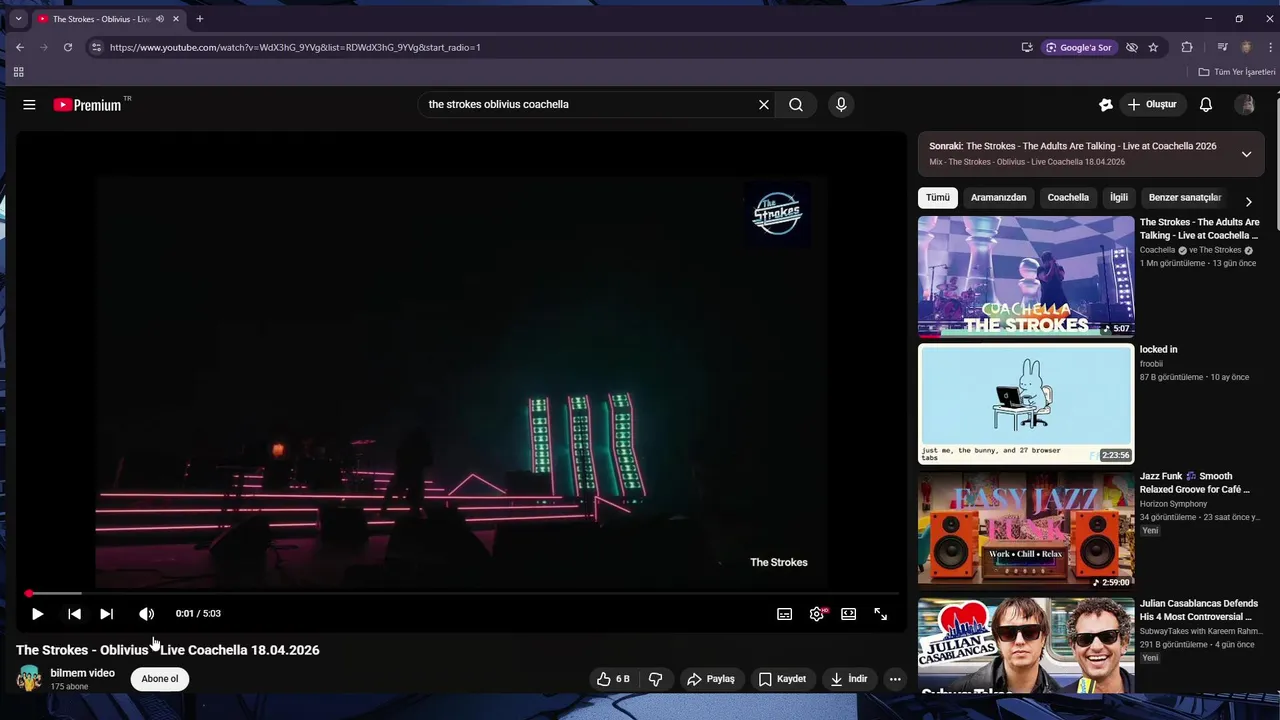Click the Oluştur create button

click(x=1152, y=104)
